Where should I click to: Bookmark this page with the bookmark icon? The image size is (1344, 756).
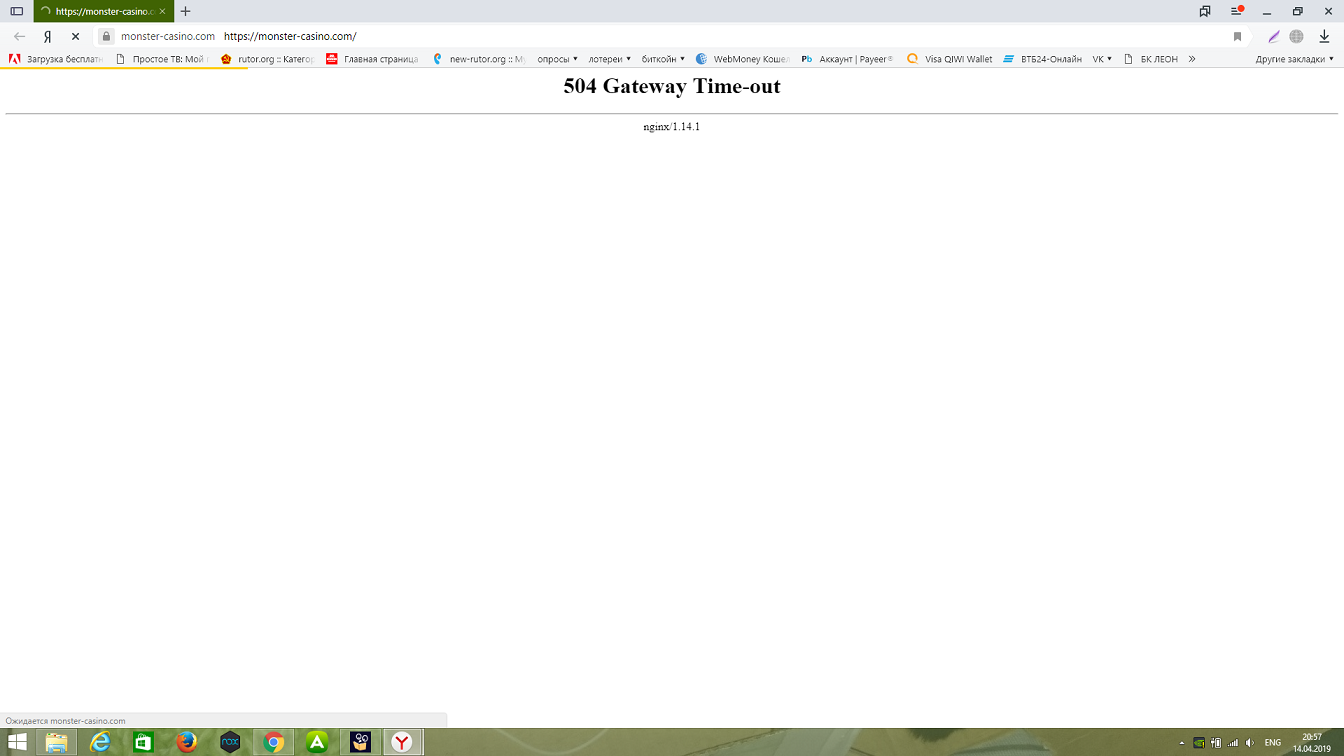tap(1237, 36)
